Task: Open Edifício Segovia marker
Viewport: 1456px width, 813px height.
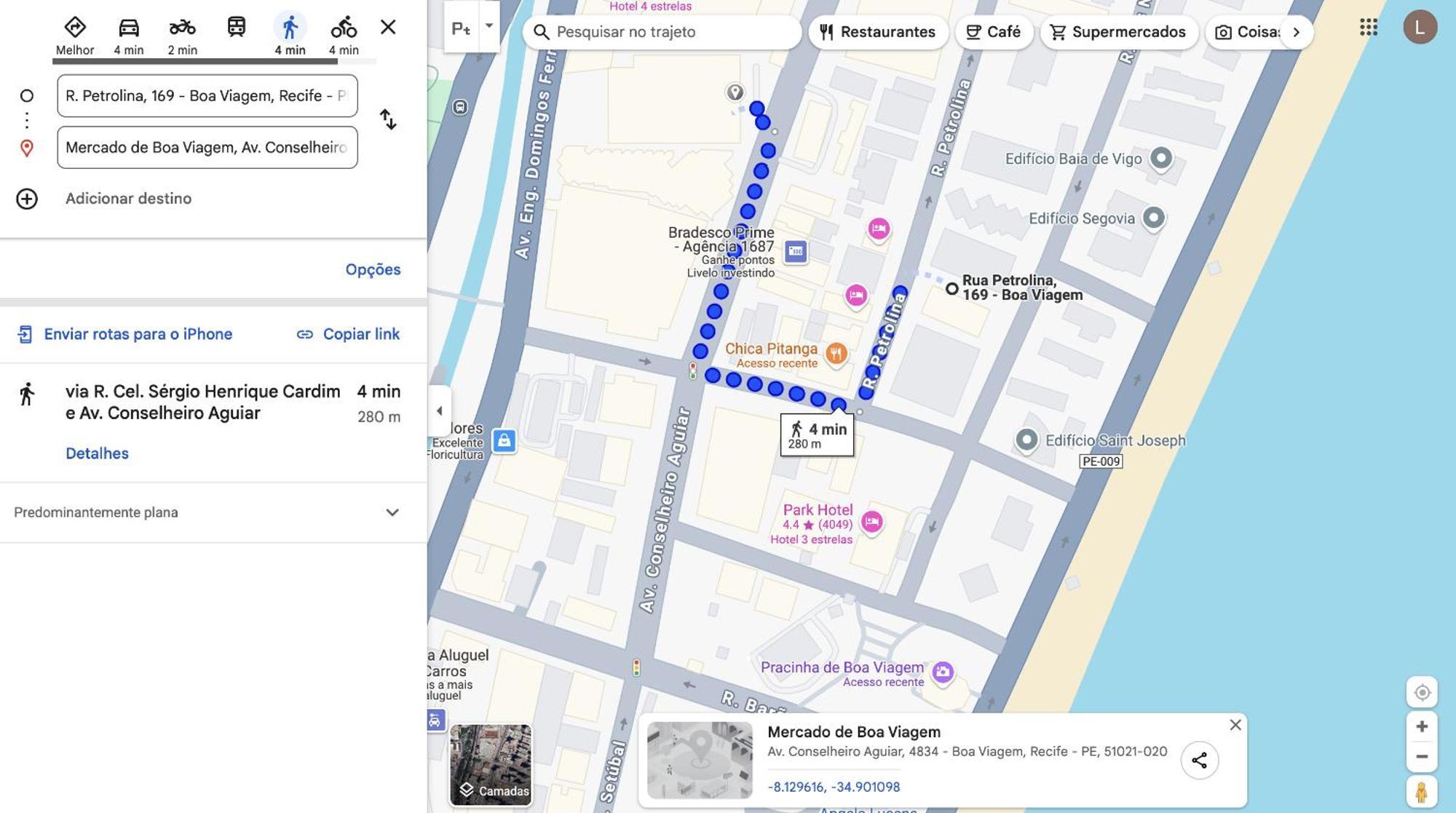Action: (x=1154, y=218)
